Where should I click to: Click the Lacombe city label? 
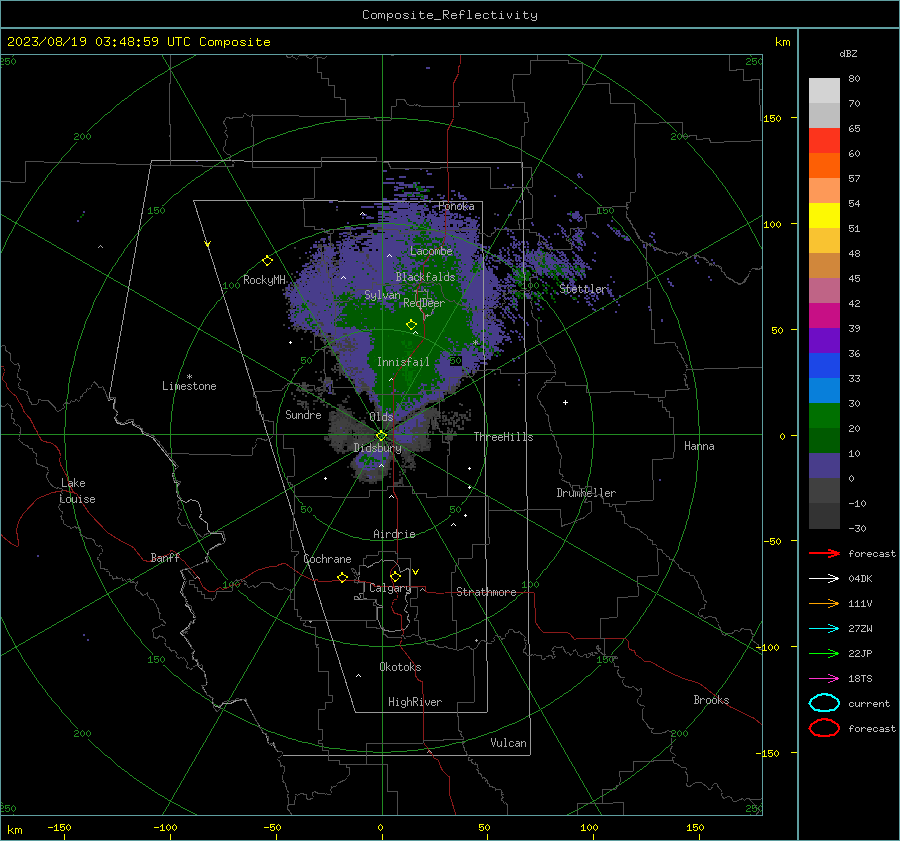coord(431,251)
